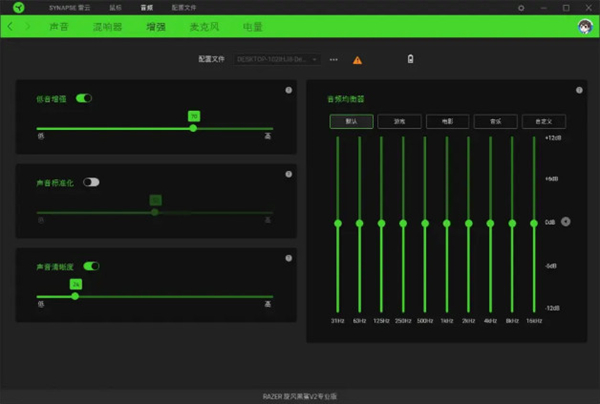Click the battery status icon
Image resolution: width=600 pixels, height=404 pixels.
click(x=411, y=59)
